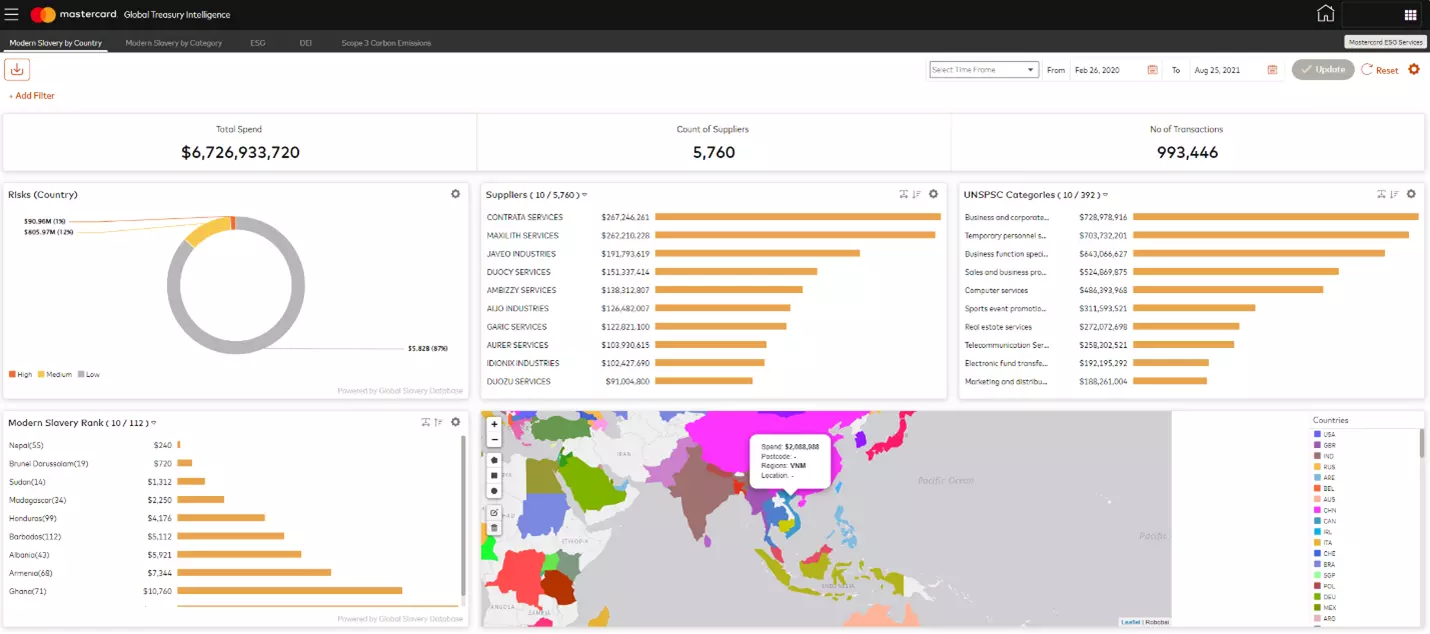This screenshot has width=1430, height=634.
Task: Click the Suppliers panel axis-scale icon
Action: (x=903, y=194)
